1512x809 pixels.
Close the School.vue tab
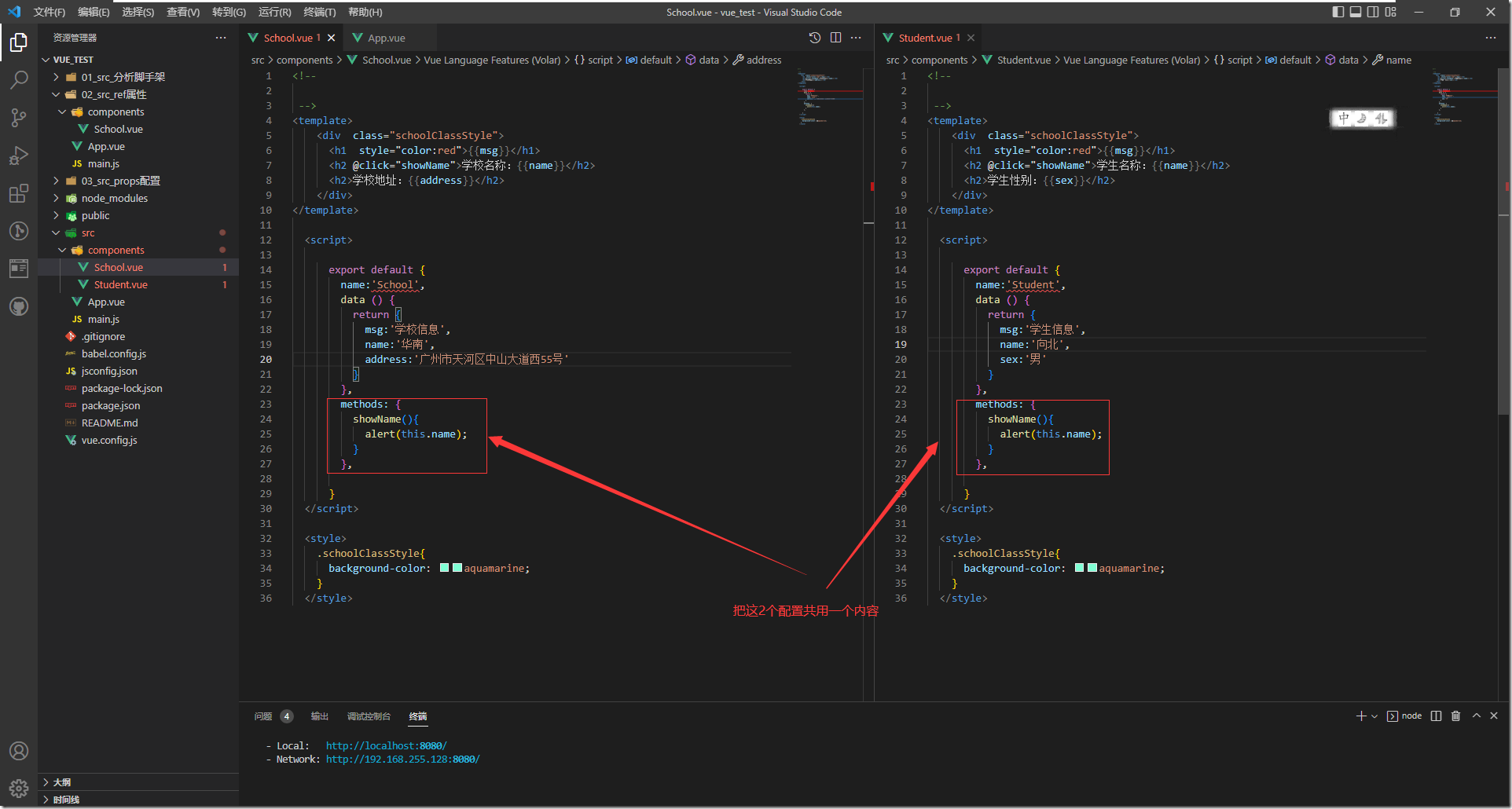point(332,38)
